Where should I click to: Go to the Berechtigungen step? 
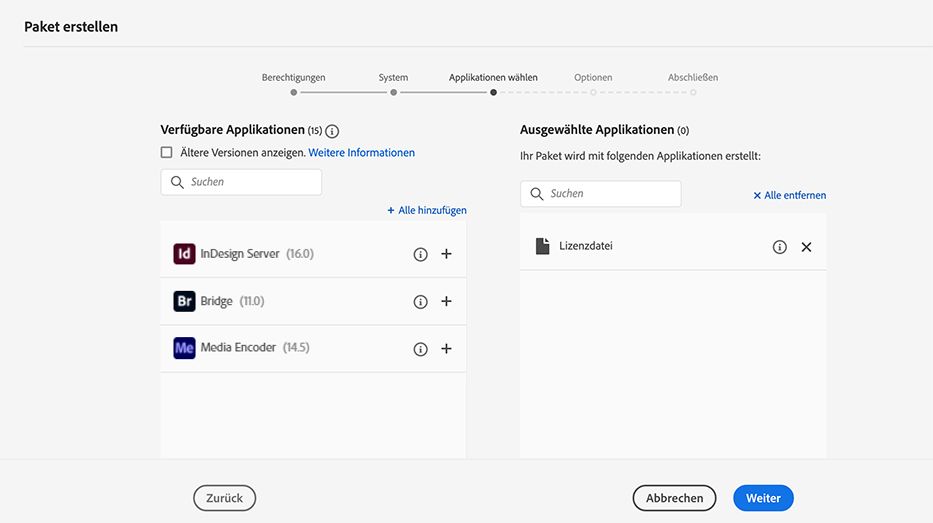[293, 92]
